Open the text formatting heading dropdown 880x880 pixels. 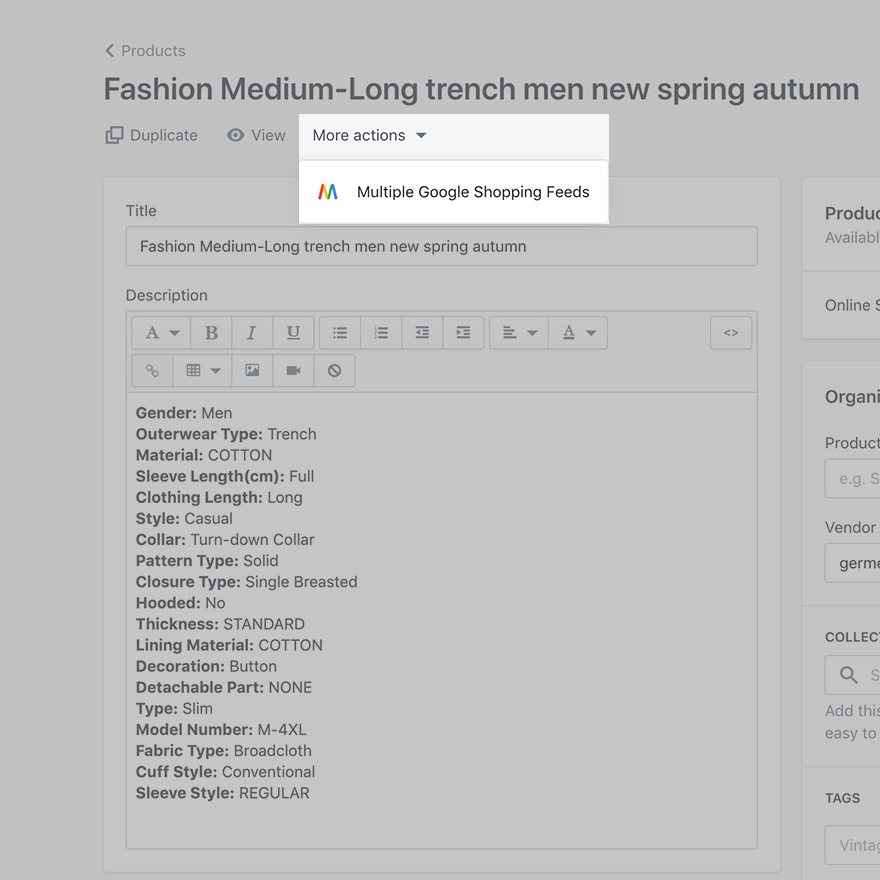[x=162, y=333]
